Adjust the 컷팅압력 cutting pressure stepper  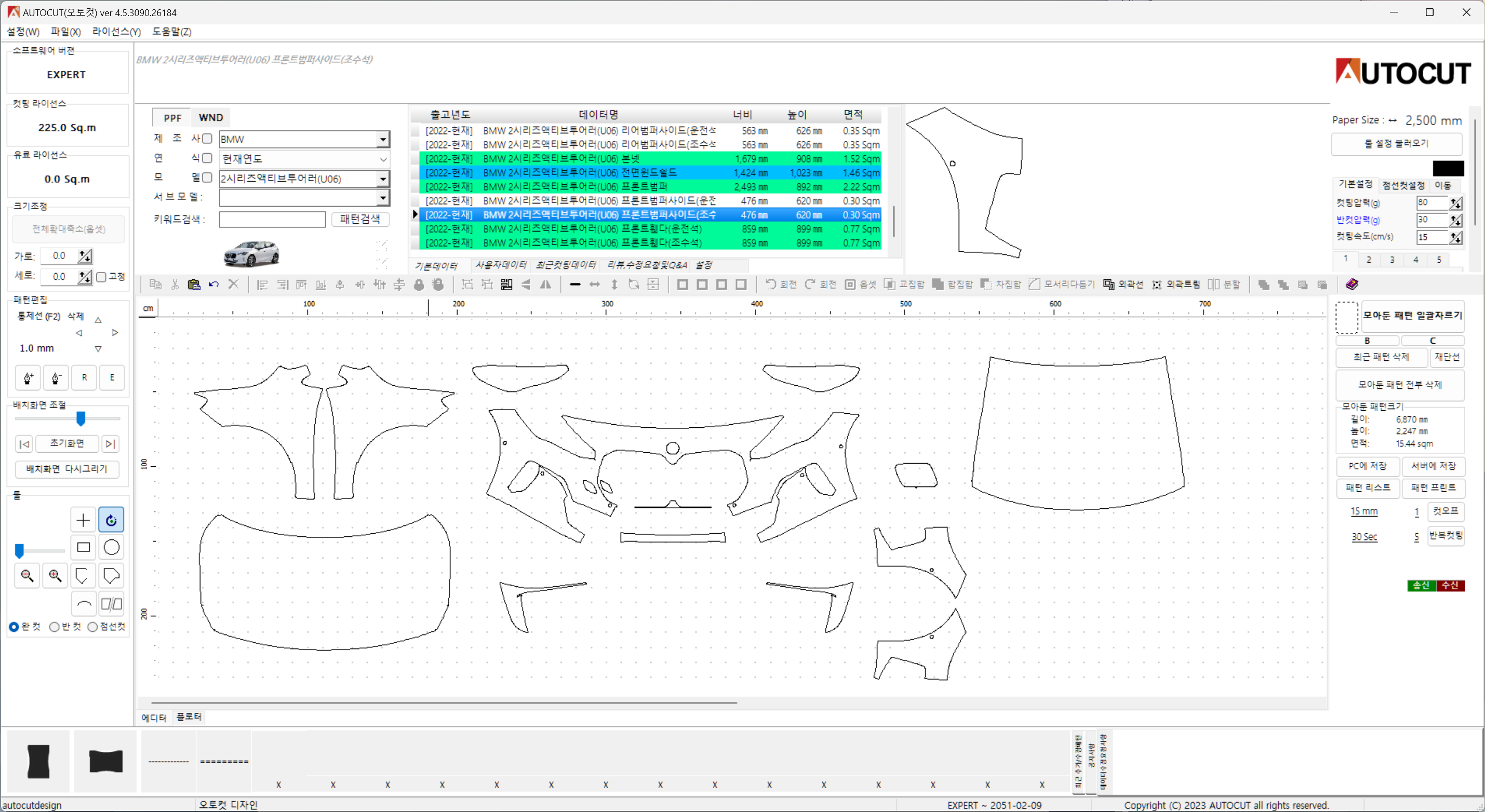[x=1455, y=203]
